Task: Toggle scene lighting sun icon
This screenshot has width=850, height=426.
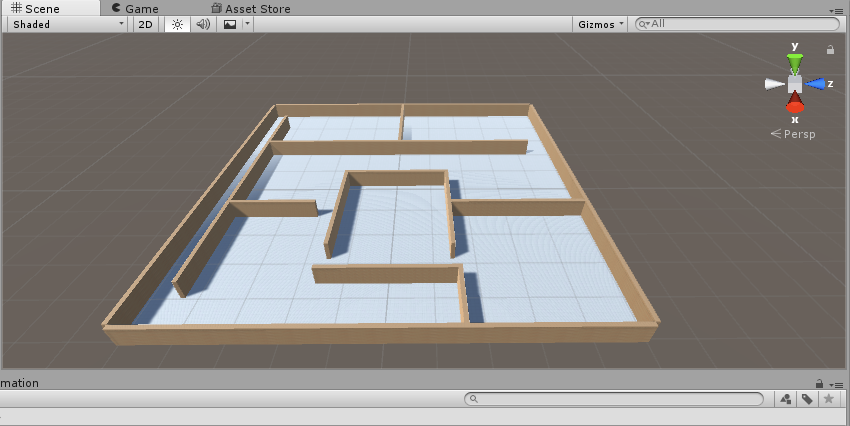Action: (x=177, y=24)
